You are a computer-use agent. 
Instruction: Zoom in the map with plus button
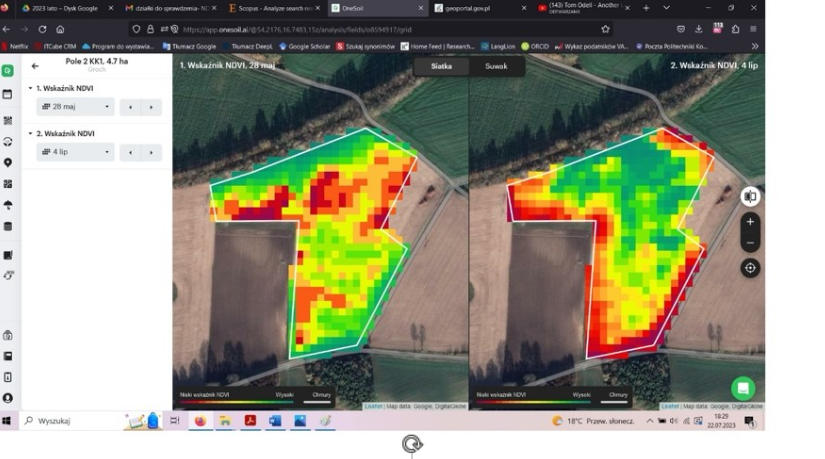click(x=750, y=222)
